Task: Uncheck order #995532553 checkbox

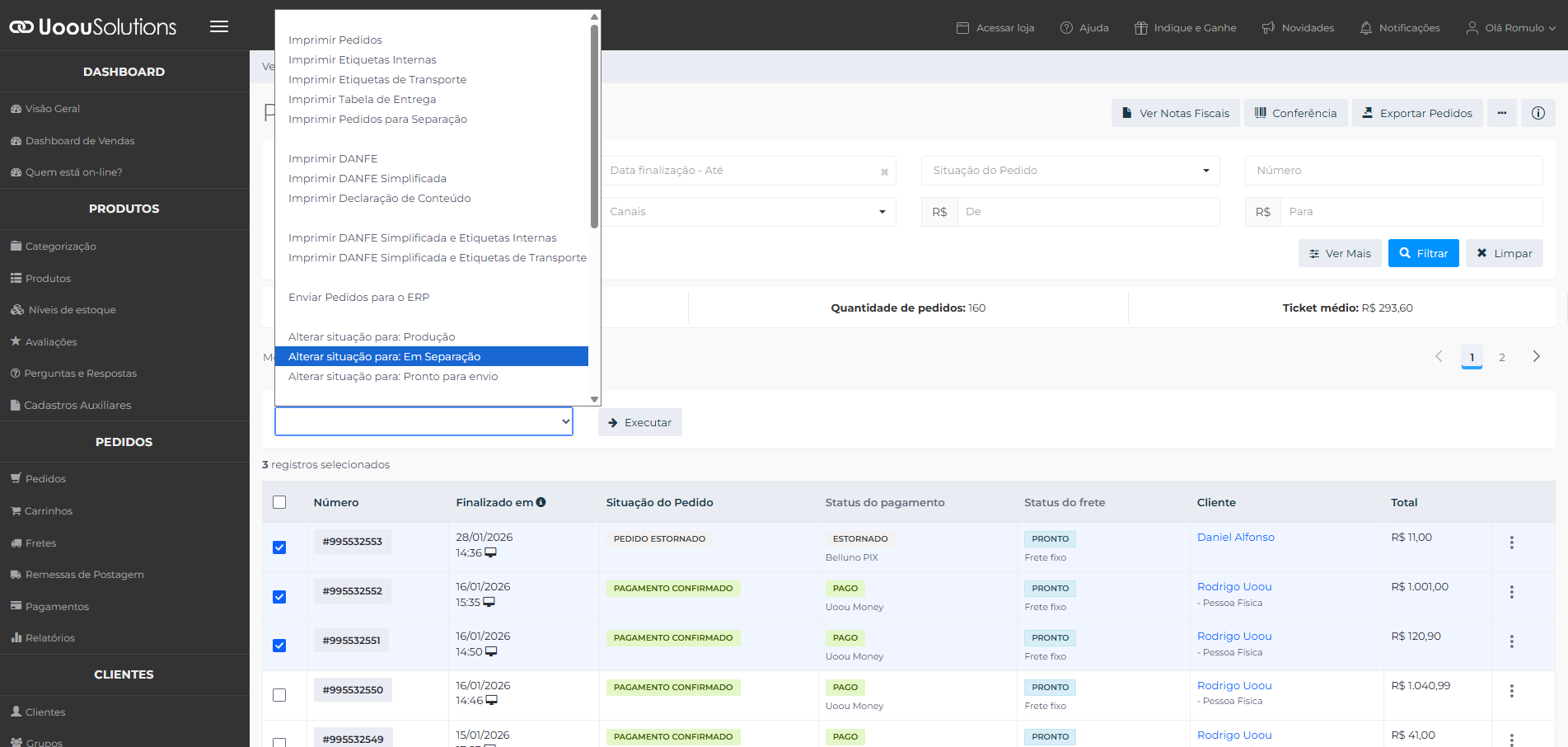Action: point(279,547)
